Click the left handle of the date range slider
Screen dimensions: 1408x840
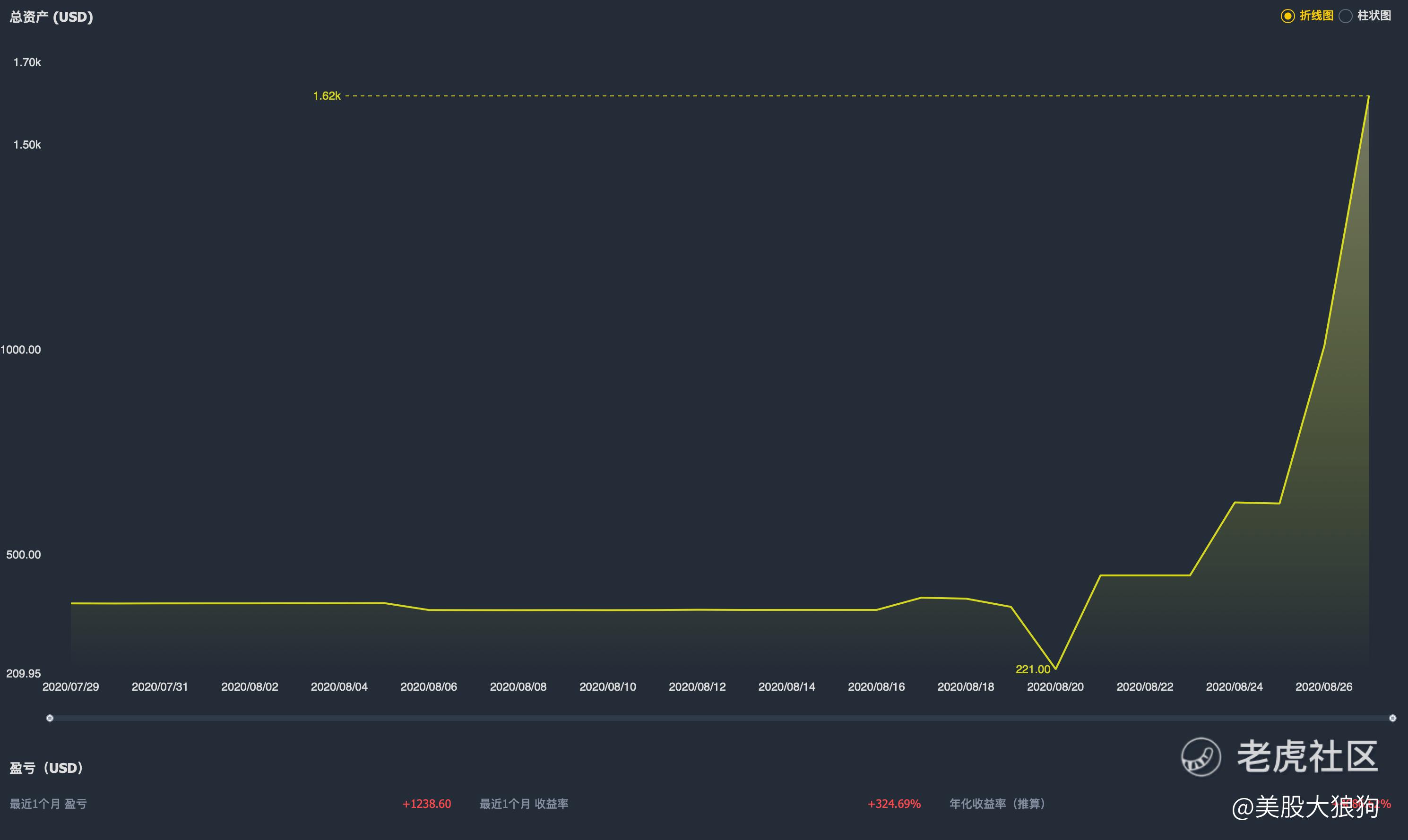click(50, 718)
